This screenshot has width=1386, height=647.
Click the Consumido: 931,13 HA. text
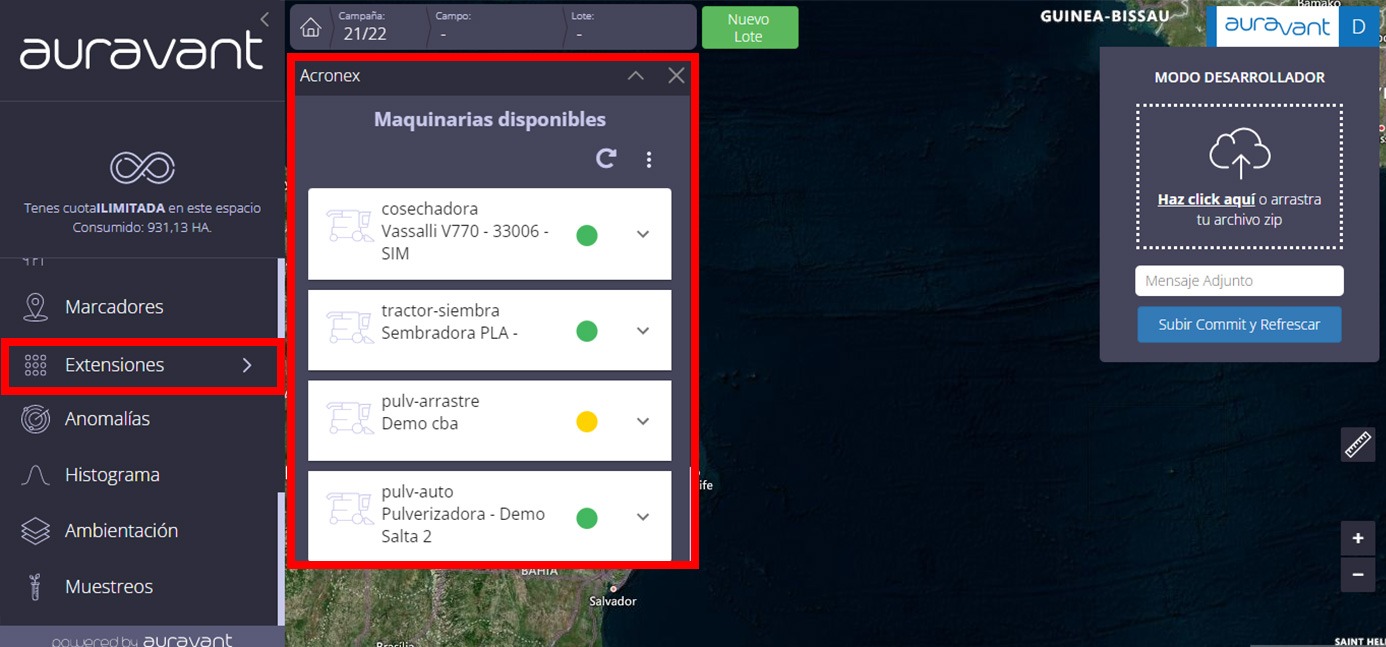coord(142,227)
